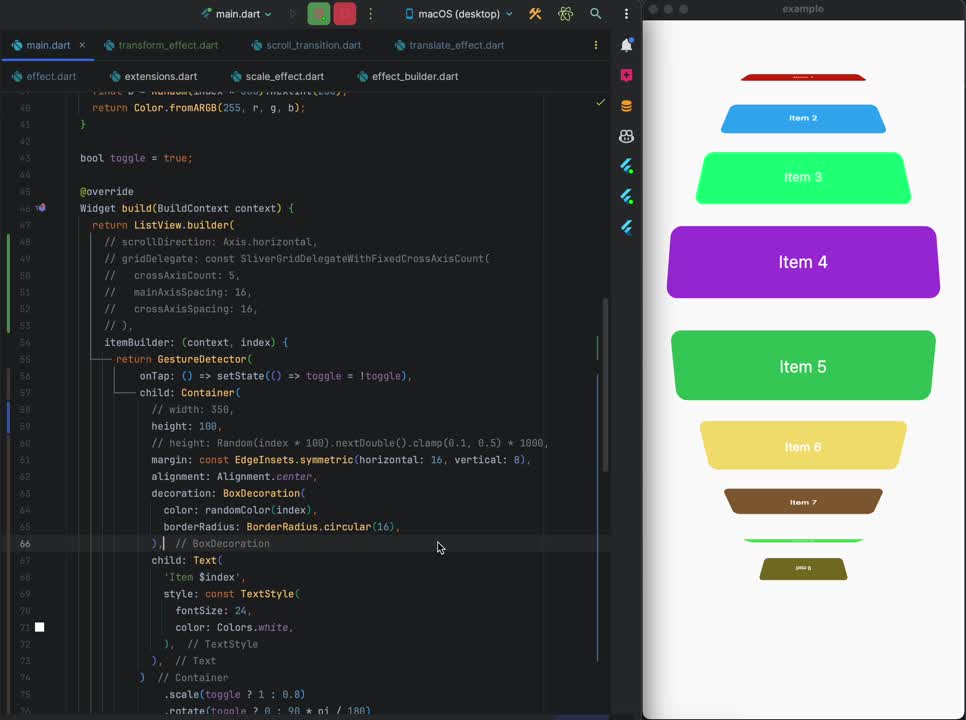The height and width of the screenshot is (720, 966).
Task: Tap the green Item 5 card
Action: (803, 366)
